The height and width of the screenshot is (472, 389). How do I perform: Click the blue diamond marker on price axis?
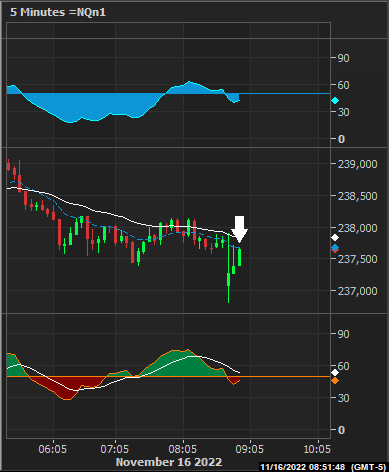tap(335, 247)
